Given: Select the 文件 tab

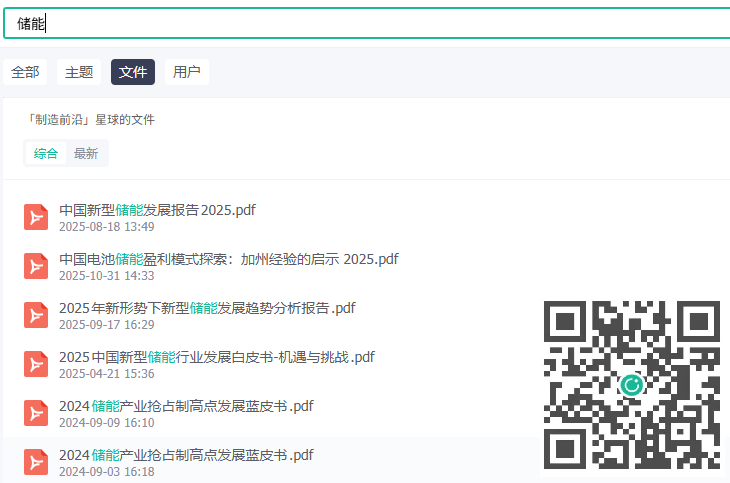Looking at the screenshot, I should 133,72.
